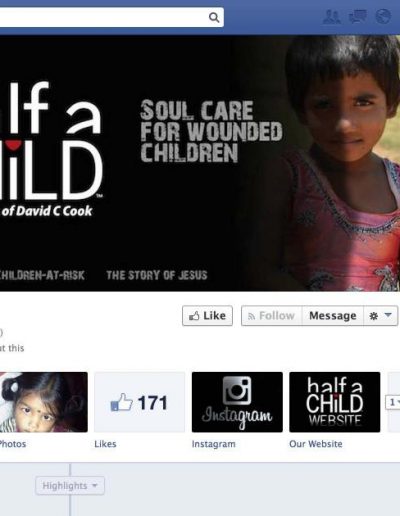Image resolution: width=400 pixels, height=516 pixels.
Task: Expand the Highlights dropdown
Action: click(70, 486)
